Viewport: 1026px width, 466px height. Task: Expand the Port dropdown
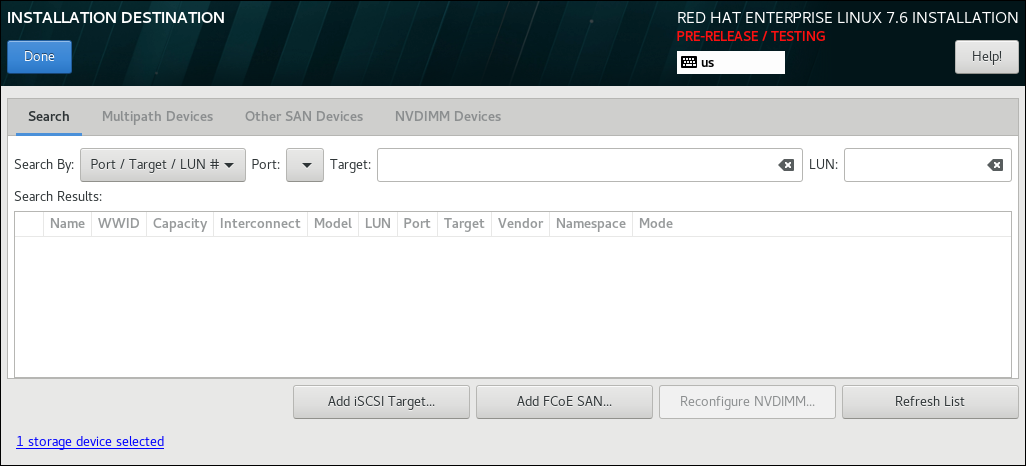(305, 165)
